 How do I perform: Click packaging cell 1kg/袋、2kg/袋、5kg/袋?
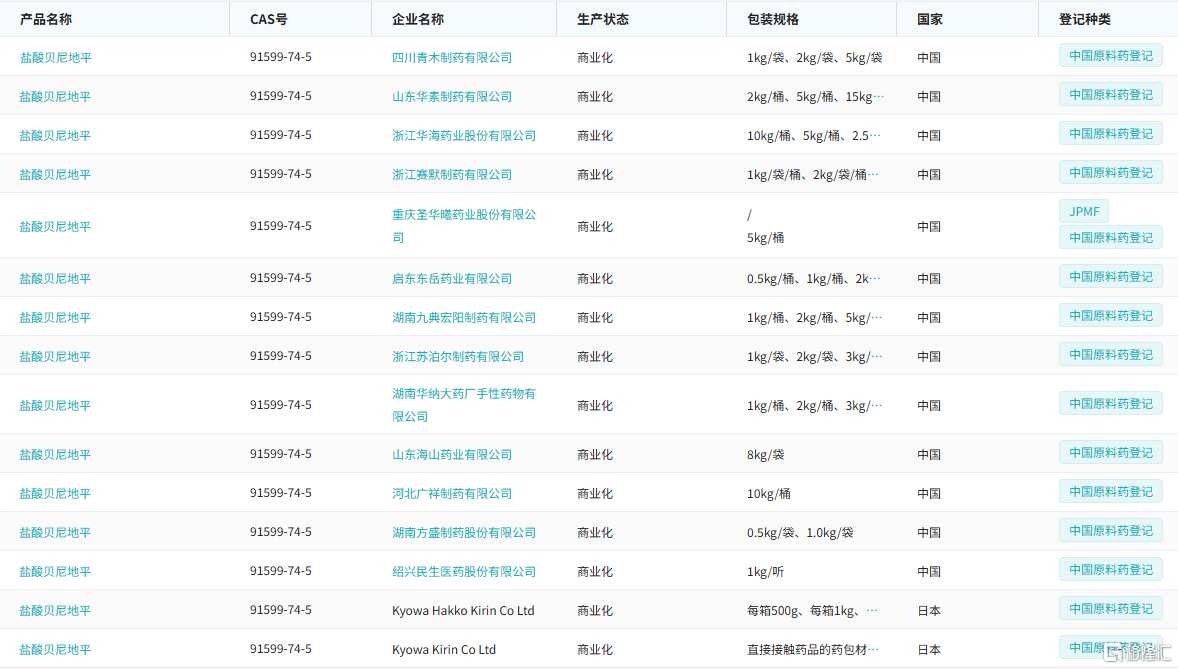814,58
